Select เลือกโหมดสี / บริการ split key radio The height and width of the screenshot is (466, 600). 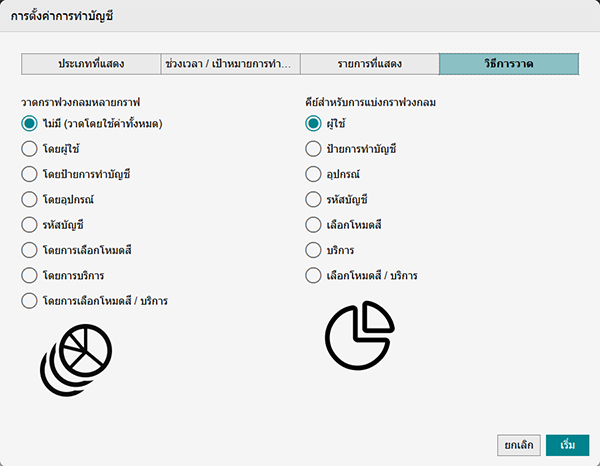coord(314,275)
